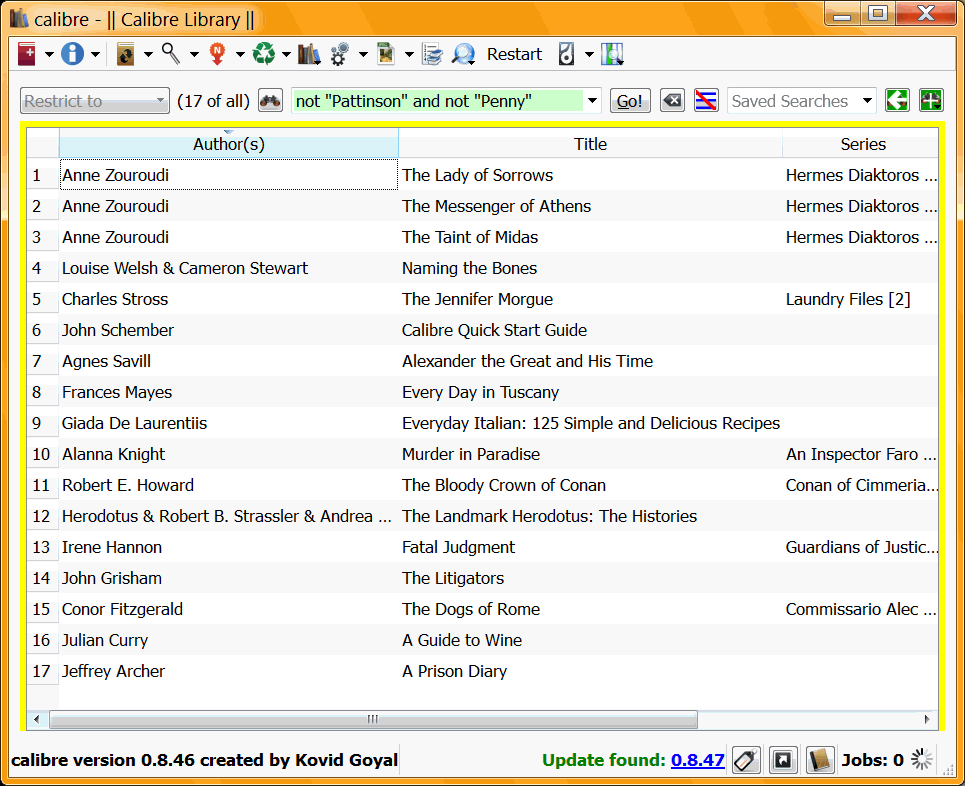
Task: Select author Agnes Savill
Action: tap(106, 361)
